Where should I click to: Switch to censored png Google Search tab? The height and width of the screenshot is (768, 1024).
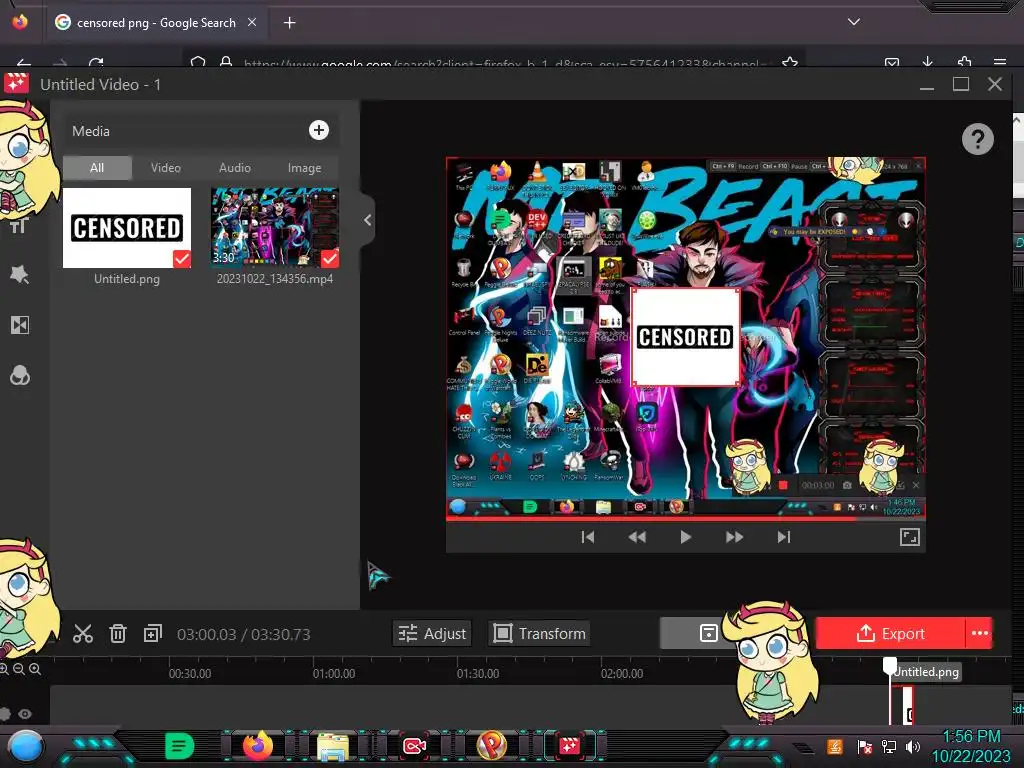(156, 22)
